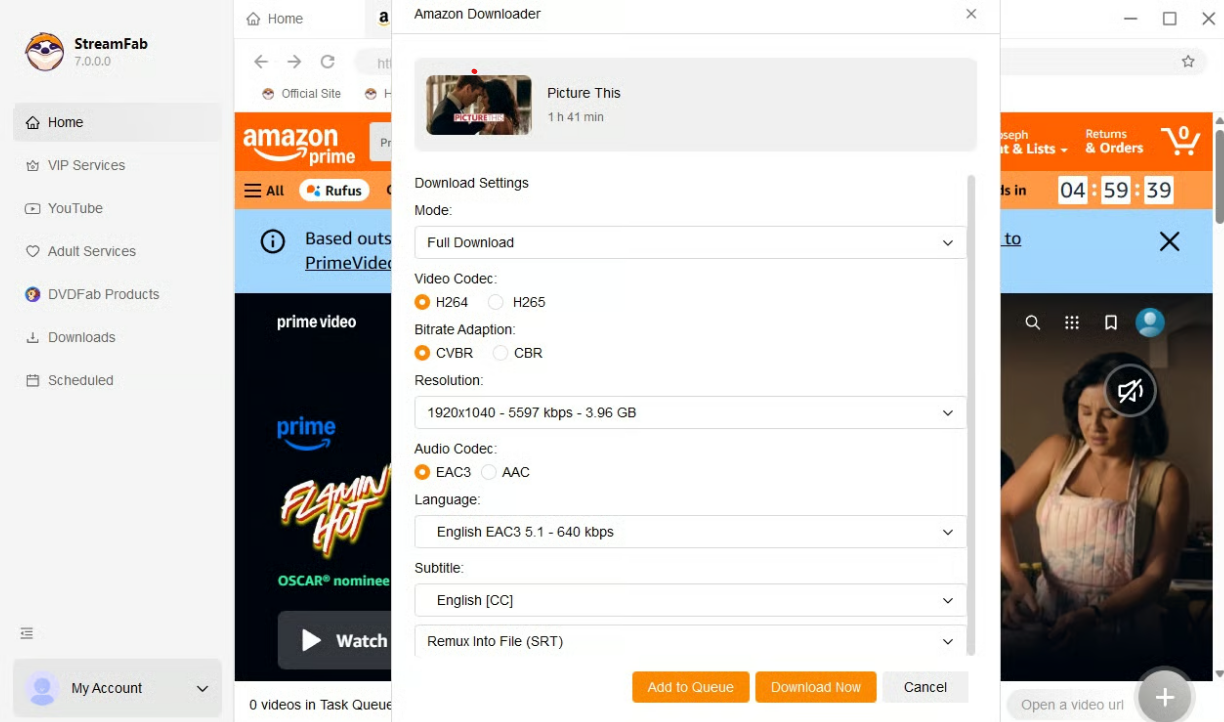1224x722 pixels.
Task: Close the Amazon Downloader dialog with X
Action: coord(971,14)
